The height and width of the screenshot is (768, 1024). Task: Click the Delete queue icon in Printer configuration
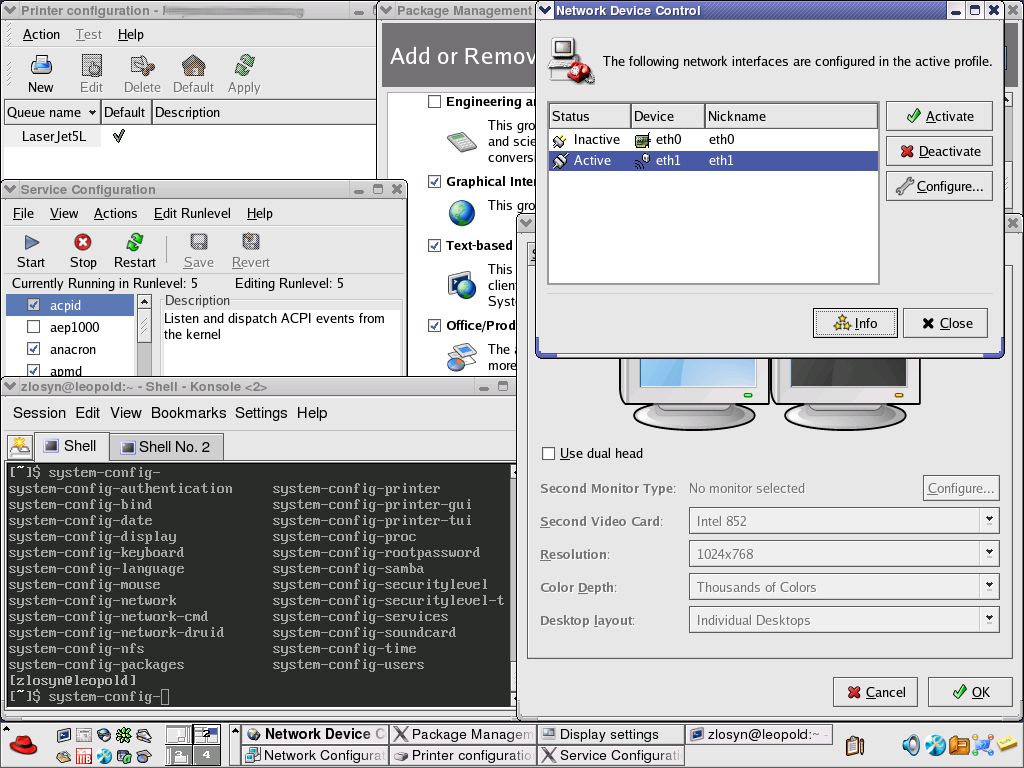[x=142, y=65]
